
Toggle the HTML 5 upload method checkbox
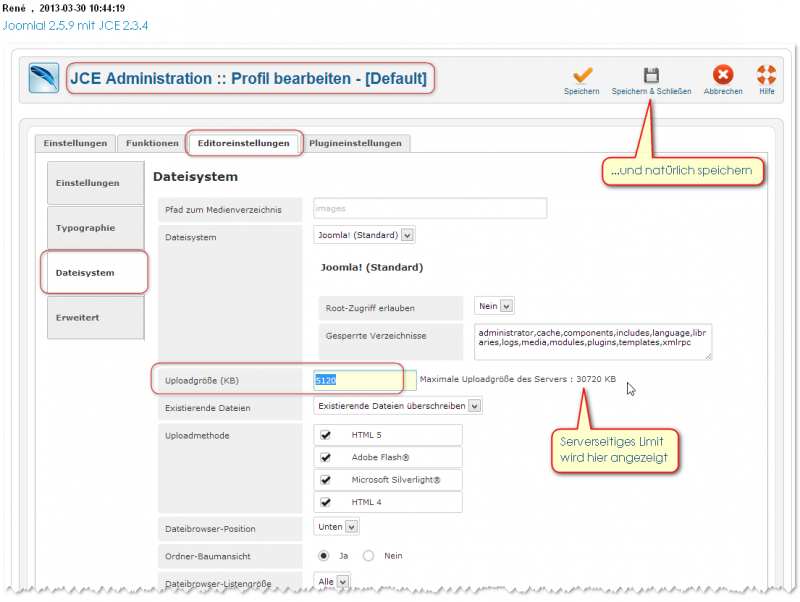coord(326,435)
